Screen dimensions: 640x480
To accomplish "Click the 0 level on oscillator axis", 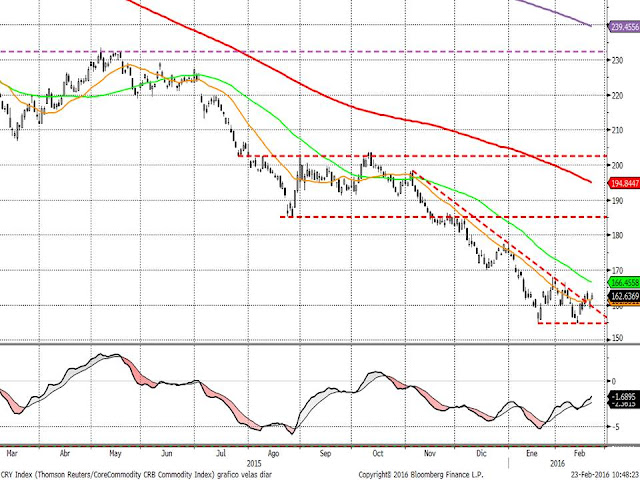I will 613,381.
